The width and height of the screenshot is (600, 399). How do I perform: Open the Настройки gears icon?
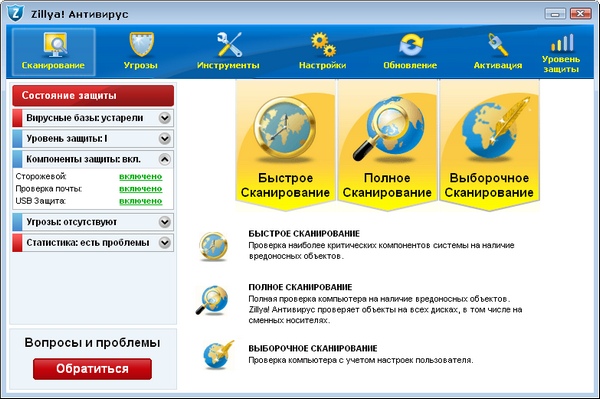tap(323, 44)
